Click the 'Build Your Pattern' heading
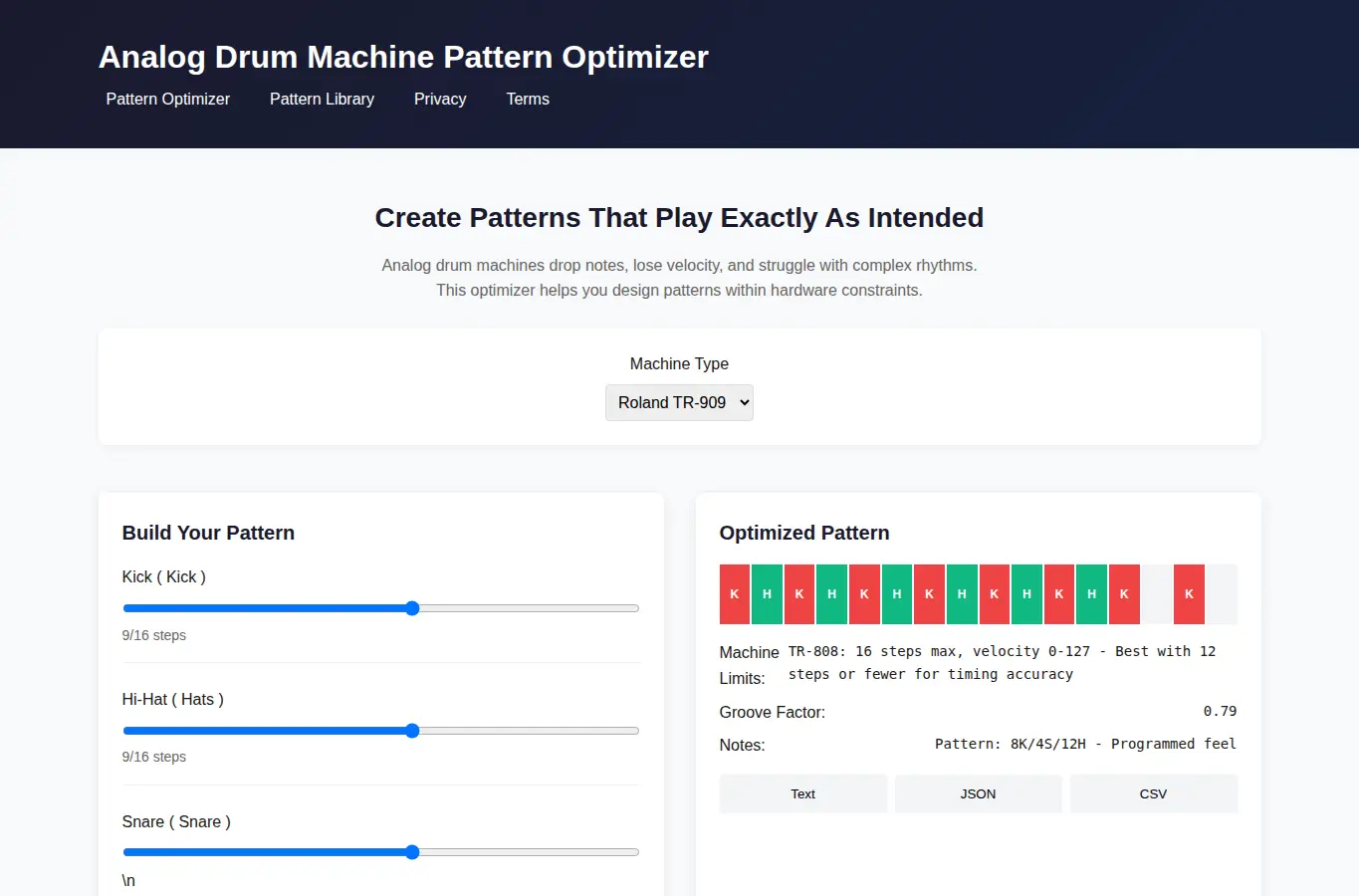This screenshot has width=1359, height=896. coord(208,533)
